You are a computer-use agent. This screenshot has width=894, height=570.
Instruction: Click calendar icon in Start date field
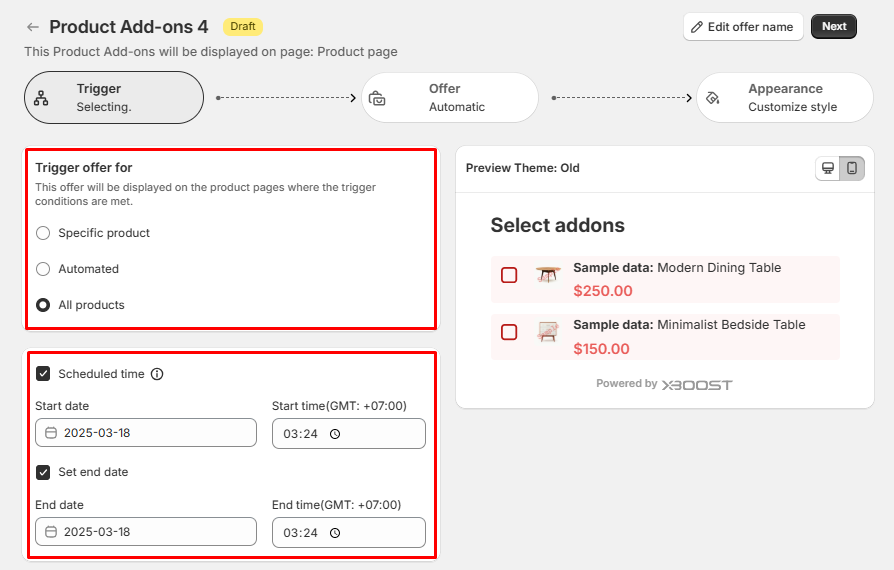pos(51,433)
